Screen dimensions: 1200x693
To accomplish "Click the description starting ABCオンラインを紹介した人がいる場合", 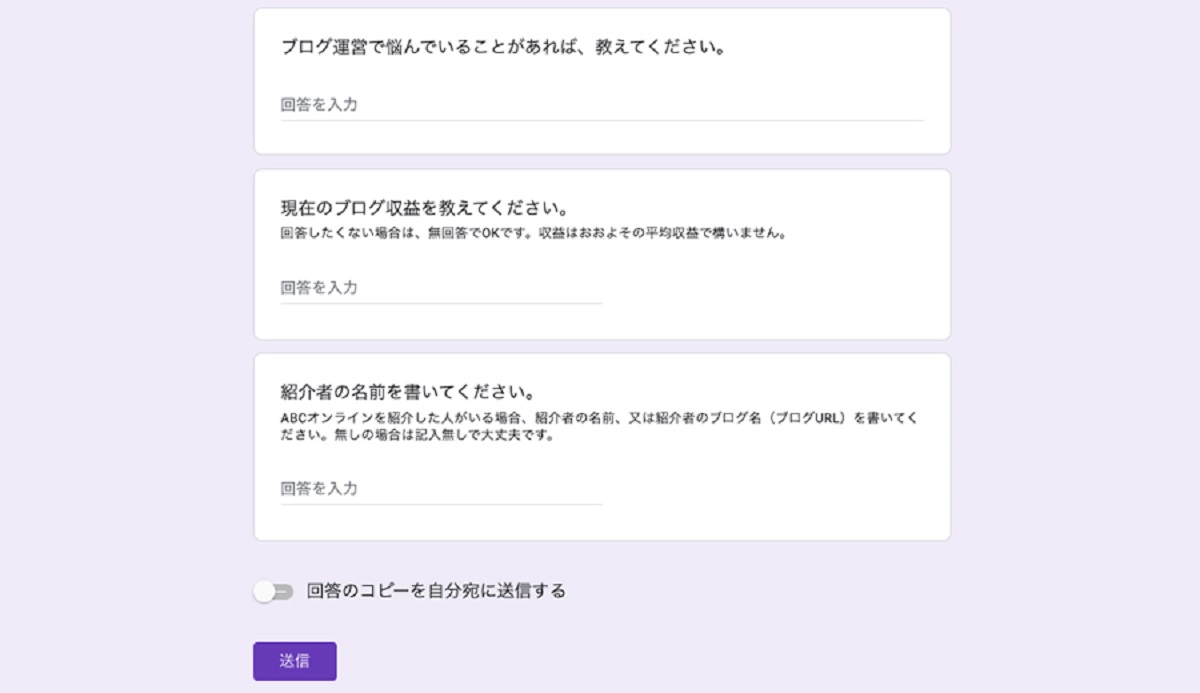I will [x=599, y=426].
